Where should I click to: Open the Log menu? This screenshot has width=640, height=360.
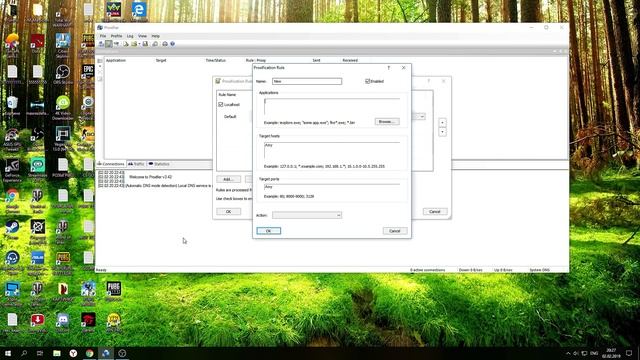click(130, 36)
